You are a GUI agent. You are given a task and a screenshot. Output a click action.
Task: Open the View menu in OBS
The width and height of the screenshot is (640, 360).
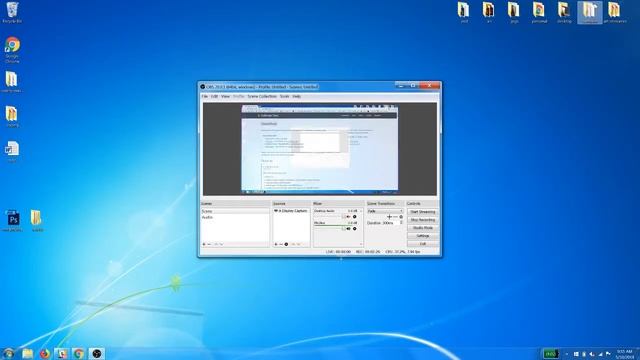click(225, 97)
